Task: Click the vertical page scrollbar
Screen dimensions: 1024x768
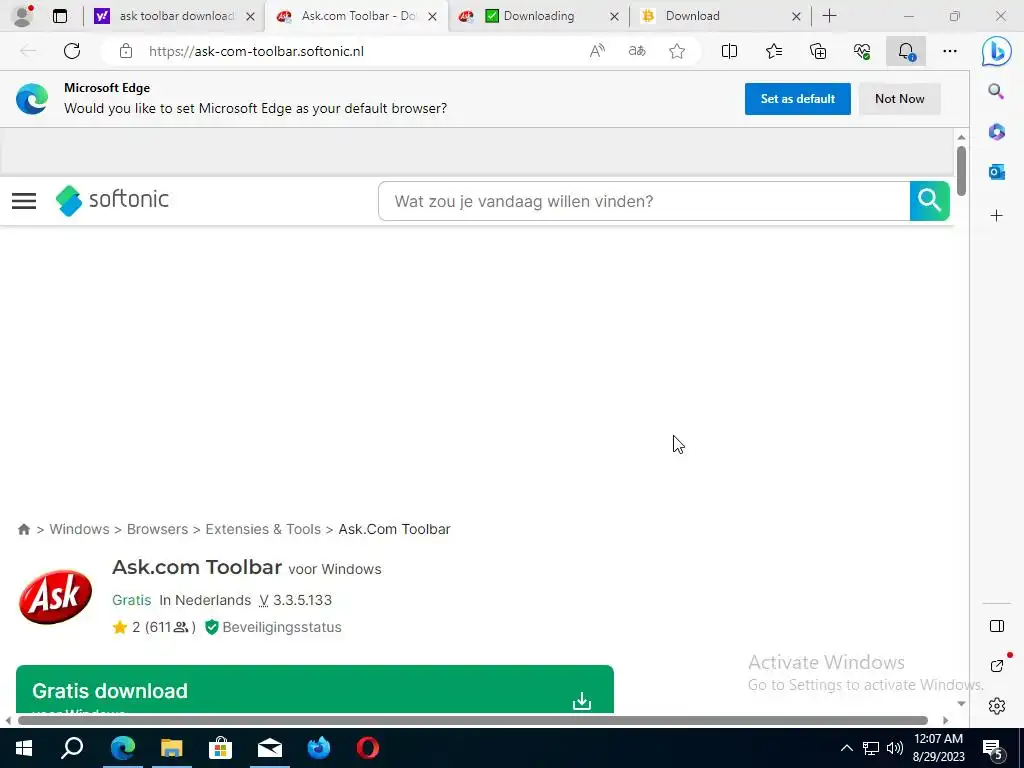Action: [x=961, y=170]
